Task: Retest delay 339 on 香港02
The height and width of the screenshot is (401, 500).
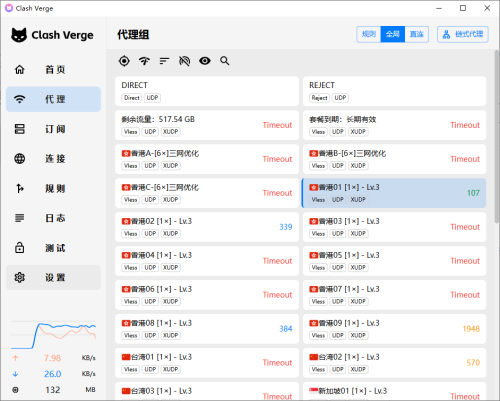Action: pyautogui.click(x=286, y=227)
